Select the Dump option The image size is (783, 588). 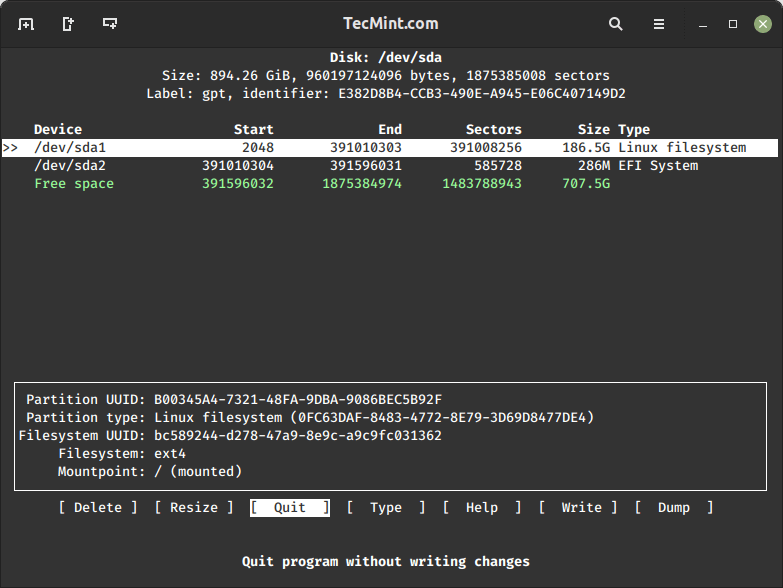click(674, 508)
